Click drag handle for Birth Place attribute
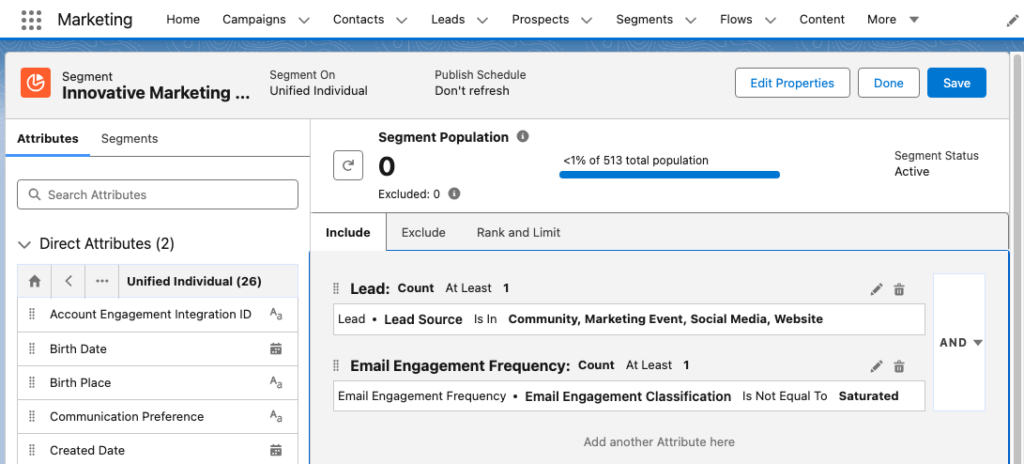 click(x=31, y=383)
